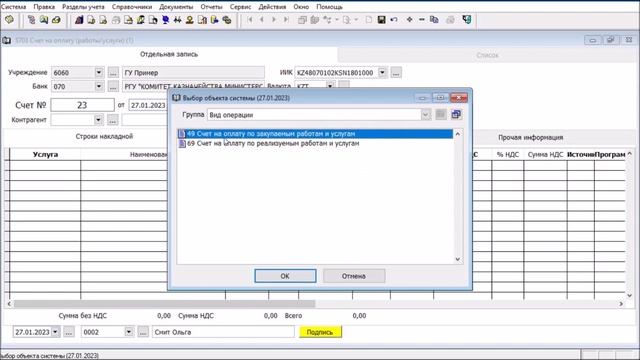Click the ГУ Пример name field
Viewport: 640px width, 360px height.
(x=193, y=73)
